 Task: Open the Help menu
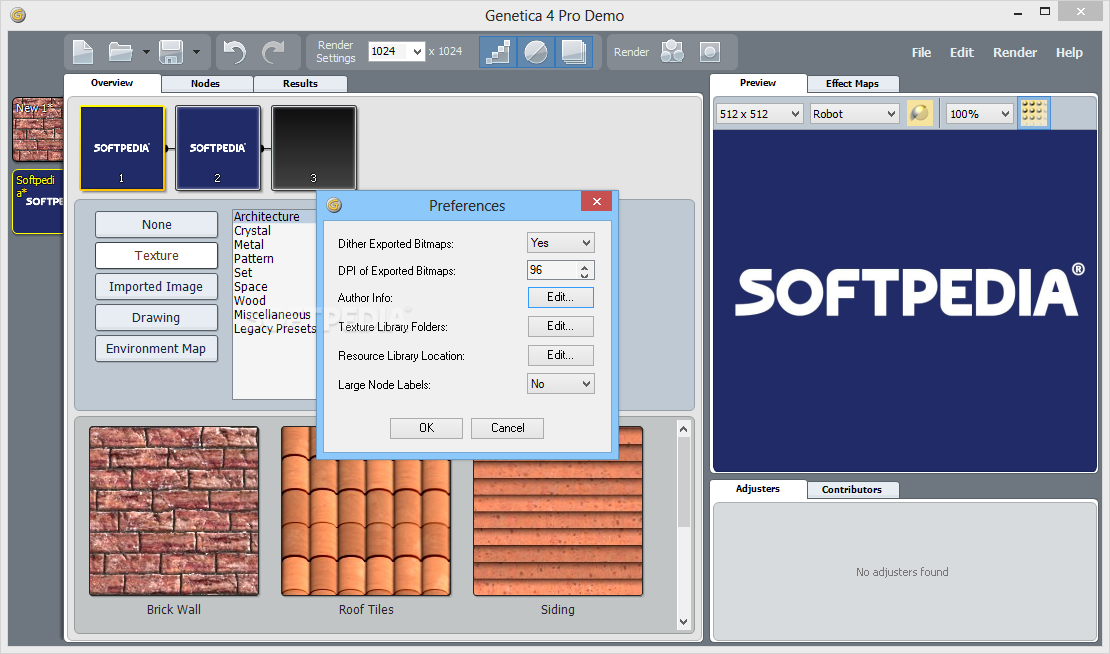tap(1069, 52)
